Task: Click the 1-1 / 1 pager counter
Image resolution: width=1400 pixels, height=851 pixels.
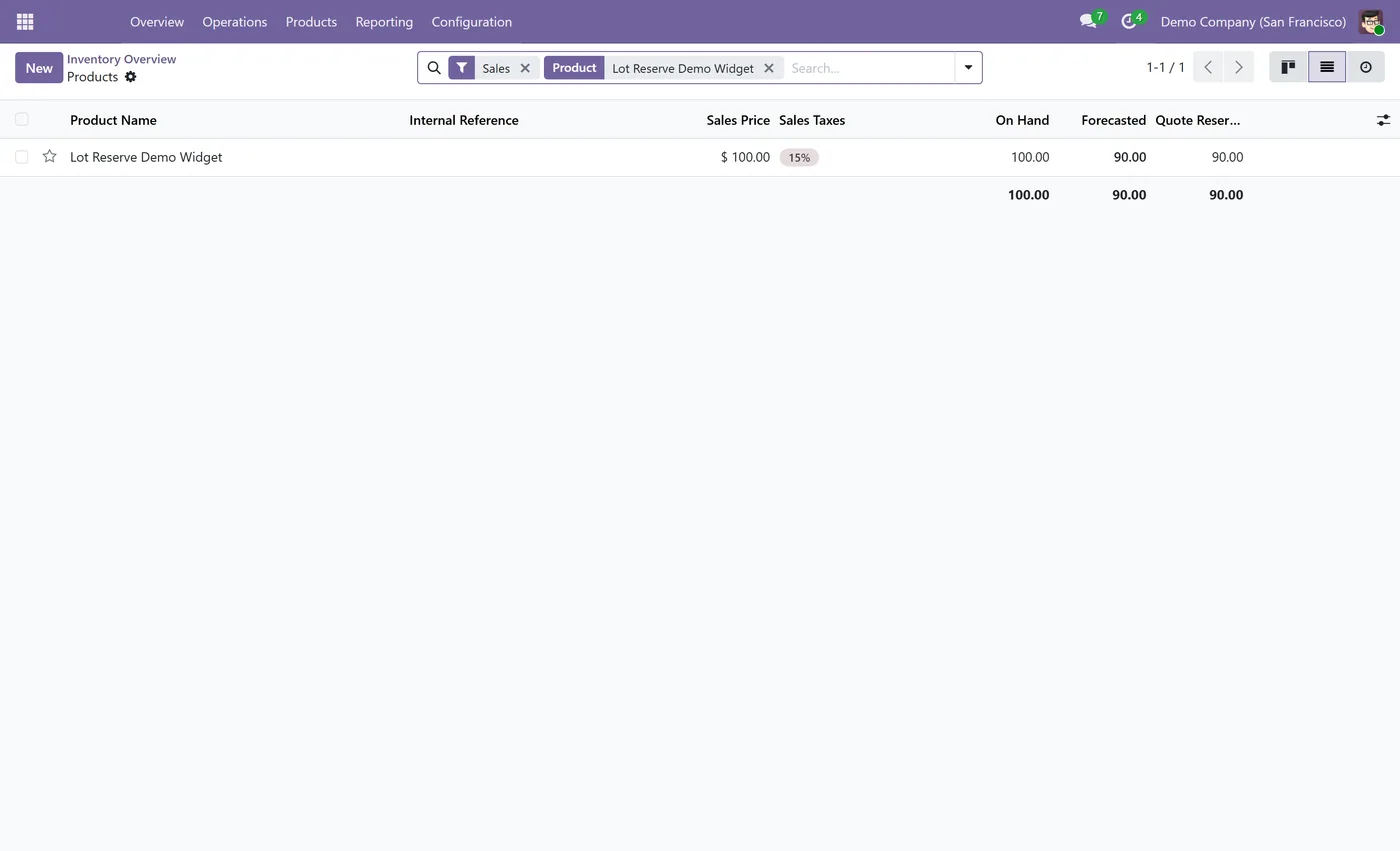Action: point(1165,67)
